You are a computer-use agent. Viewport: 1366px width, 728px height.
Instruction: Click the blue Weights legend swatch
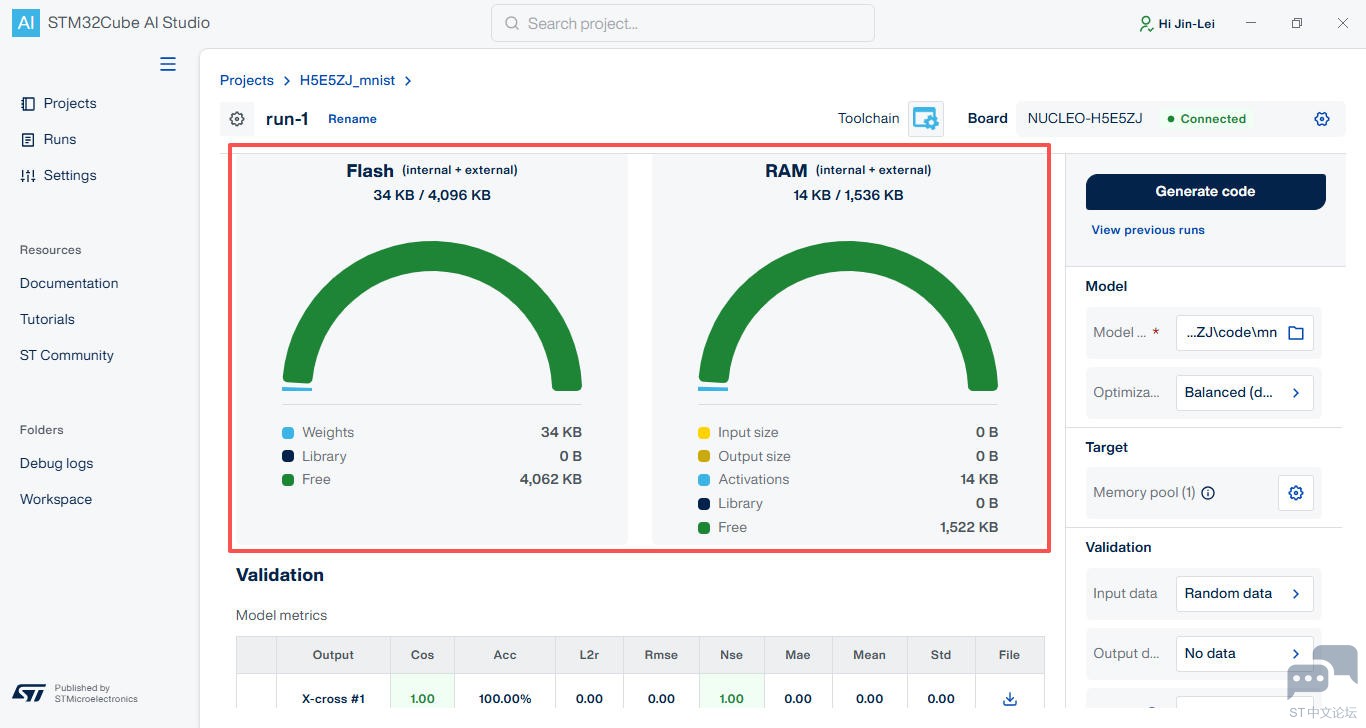point(288,433)
